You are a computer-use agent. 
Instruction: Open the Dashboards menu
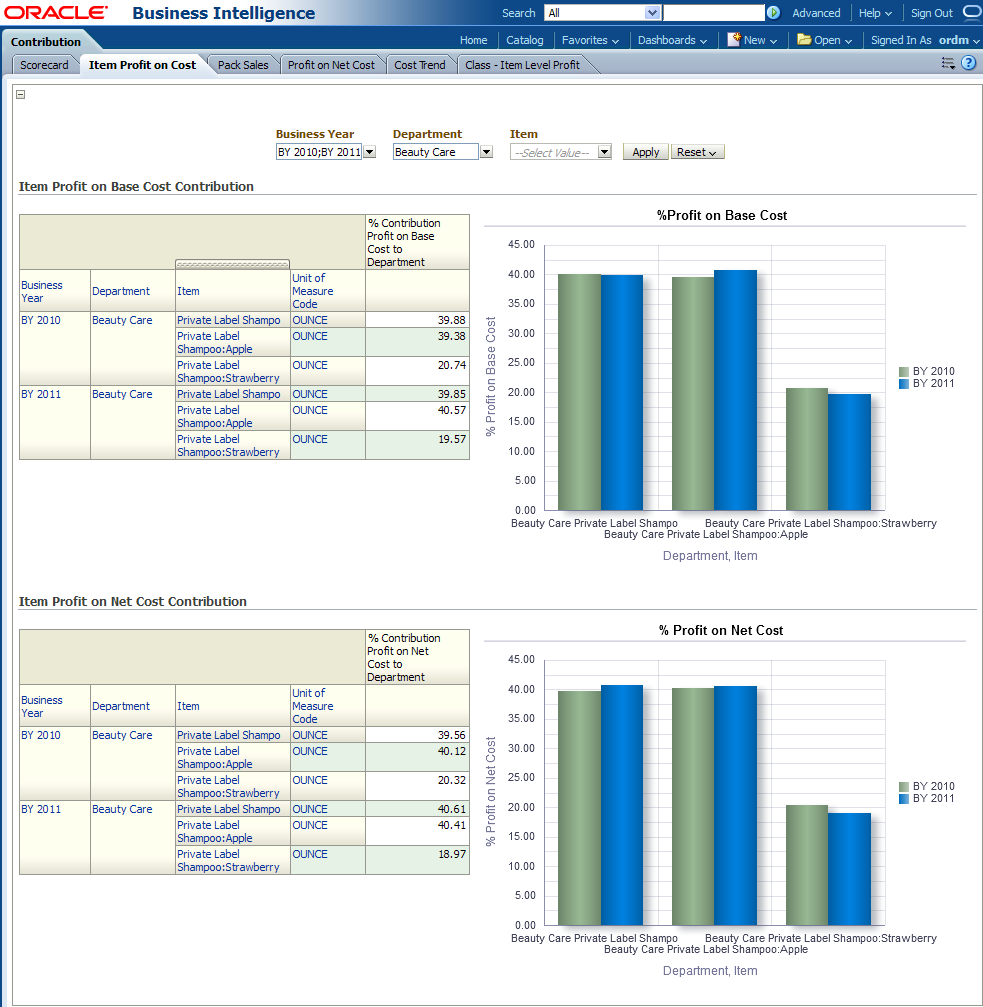[x=672, y=40]
